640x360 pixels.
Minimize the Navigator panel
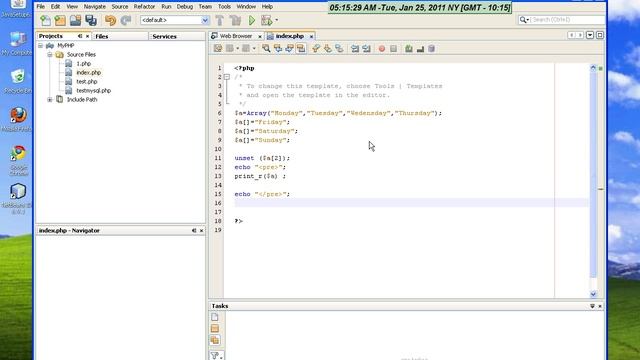(x=194, y=231)
